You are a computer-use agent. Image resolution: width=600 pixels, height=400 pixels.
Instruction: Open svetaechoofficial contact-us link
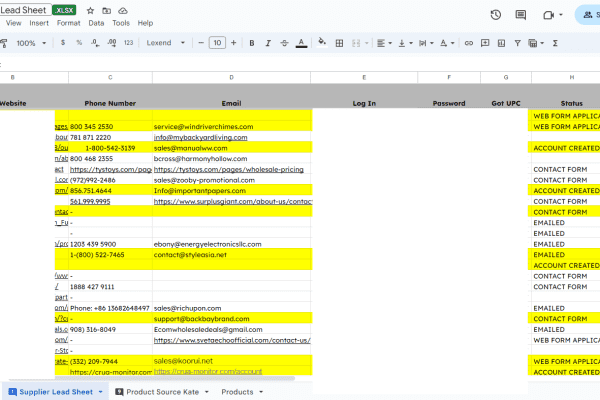(x=232, y=340)
